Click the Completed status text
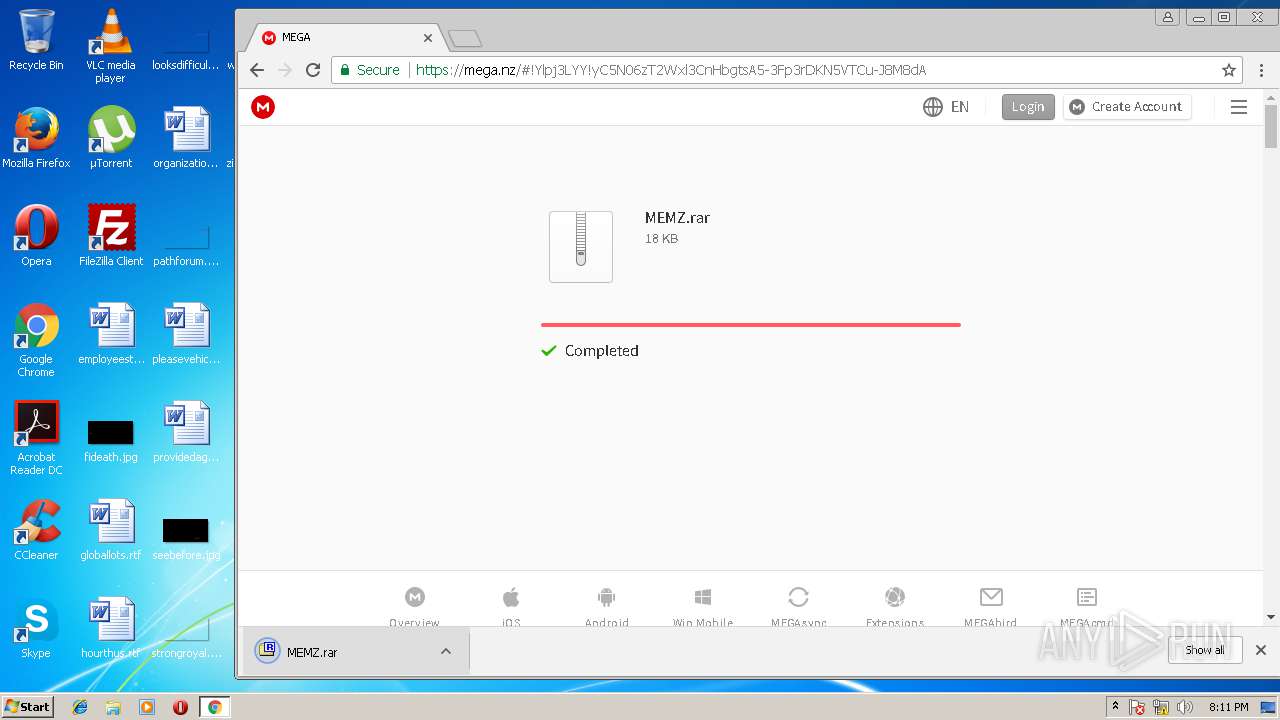Screen dimensions: 1280x720 (x=601, y=351)
